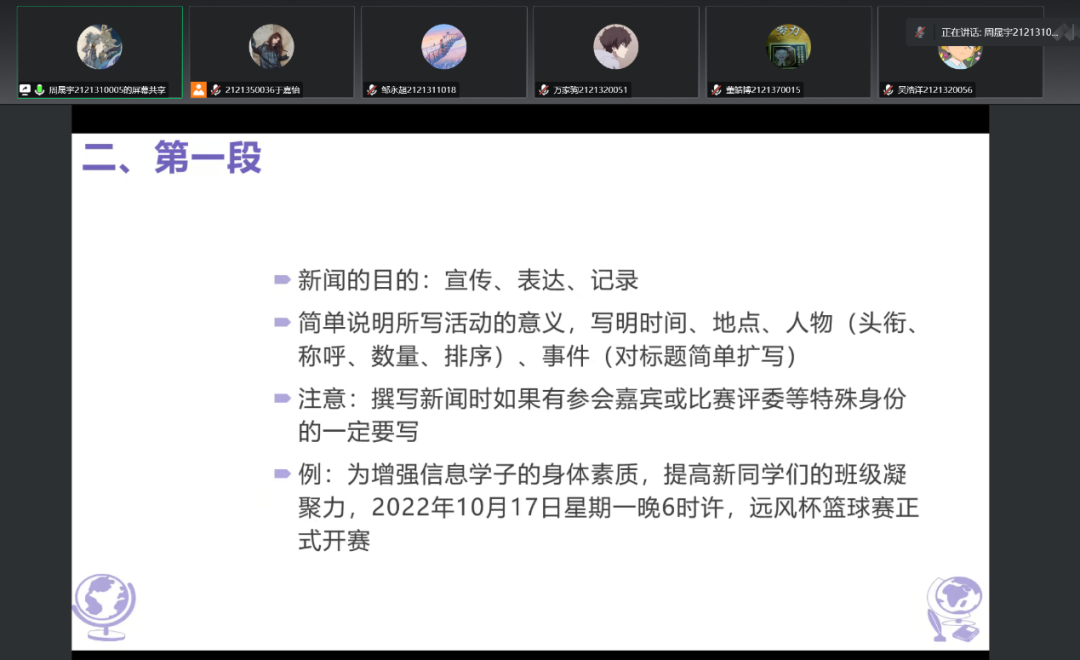Click the 周晟宇2121310005的屏幕共享 name label

tap(107, 90)
